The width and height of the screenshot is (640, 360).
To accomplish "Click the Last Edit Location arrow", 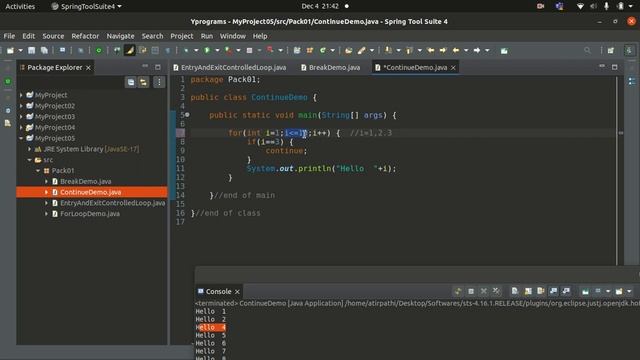I will [x=430, y=50].
